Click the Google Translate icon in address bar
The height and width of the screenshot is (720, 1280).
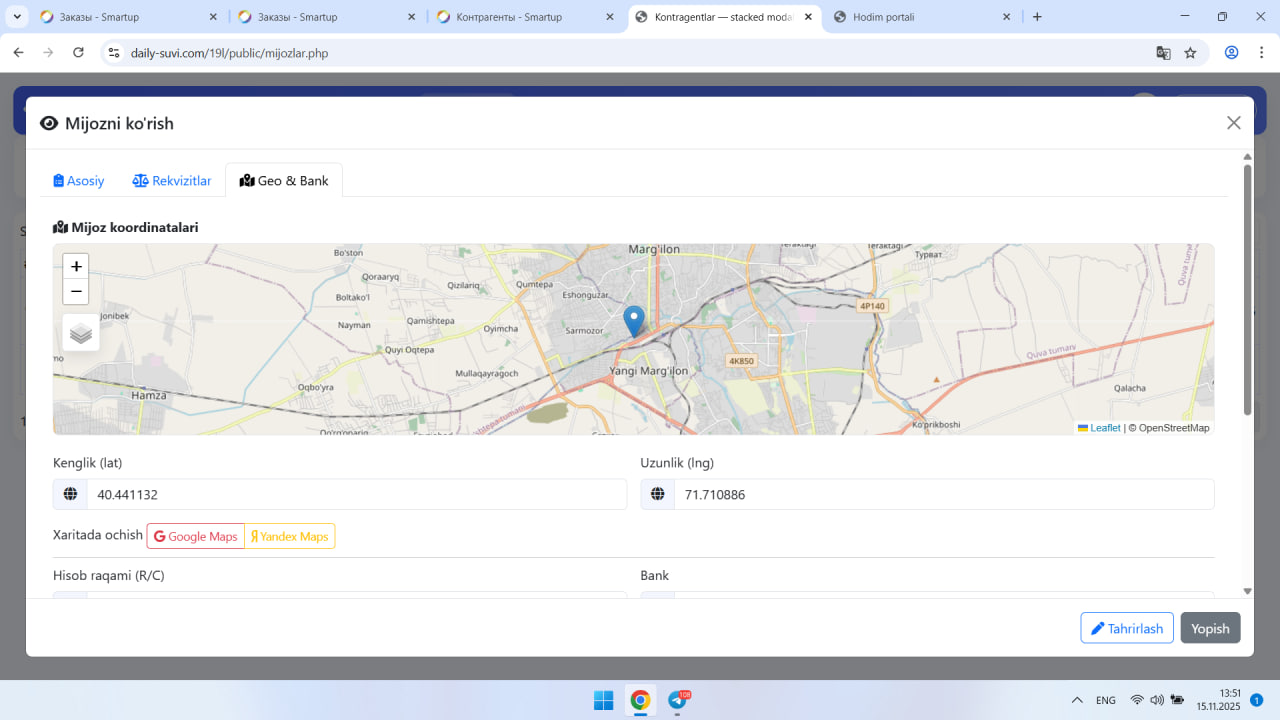tap(1163, 53)
